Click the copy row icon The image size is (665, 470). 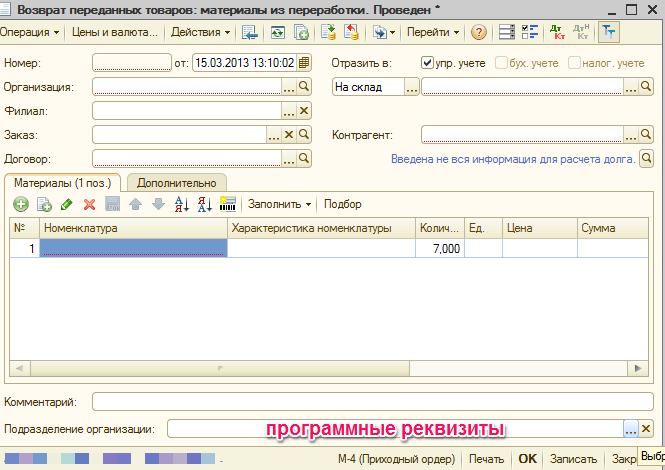(x=44, y=204)
